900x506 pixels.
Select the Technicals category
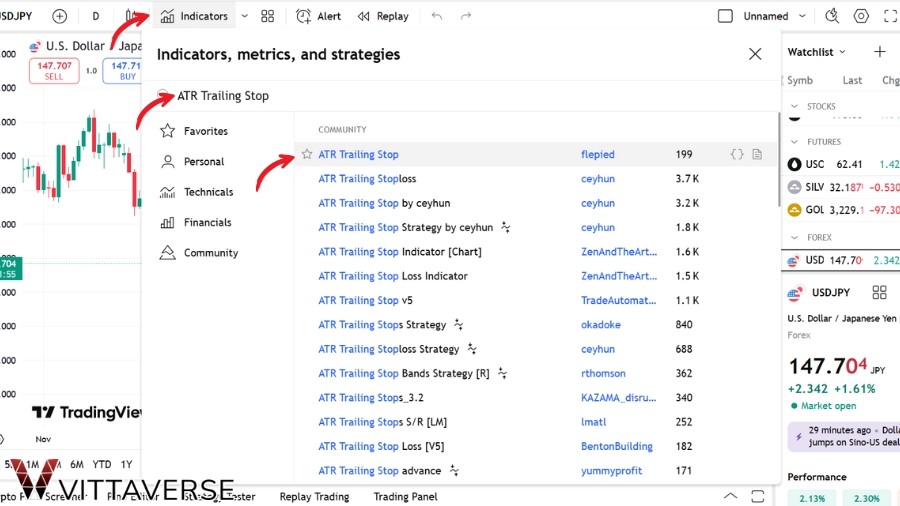click(207, 192)
